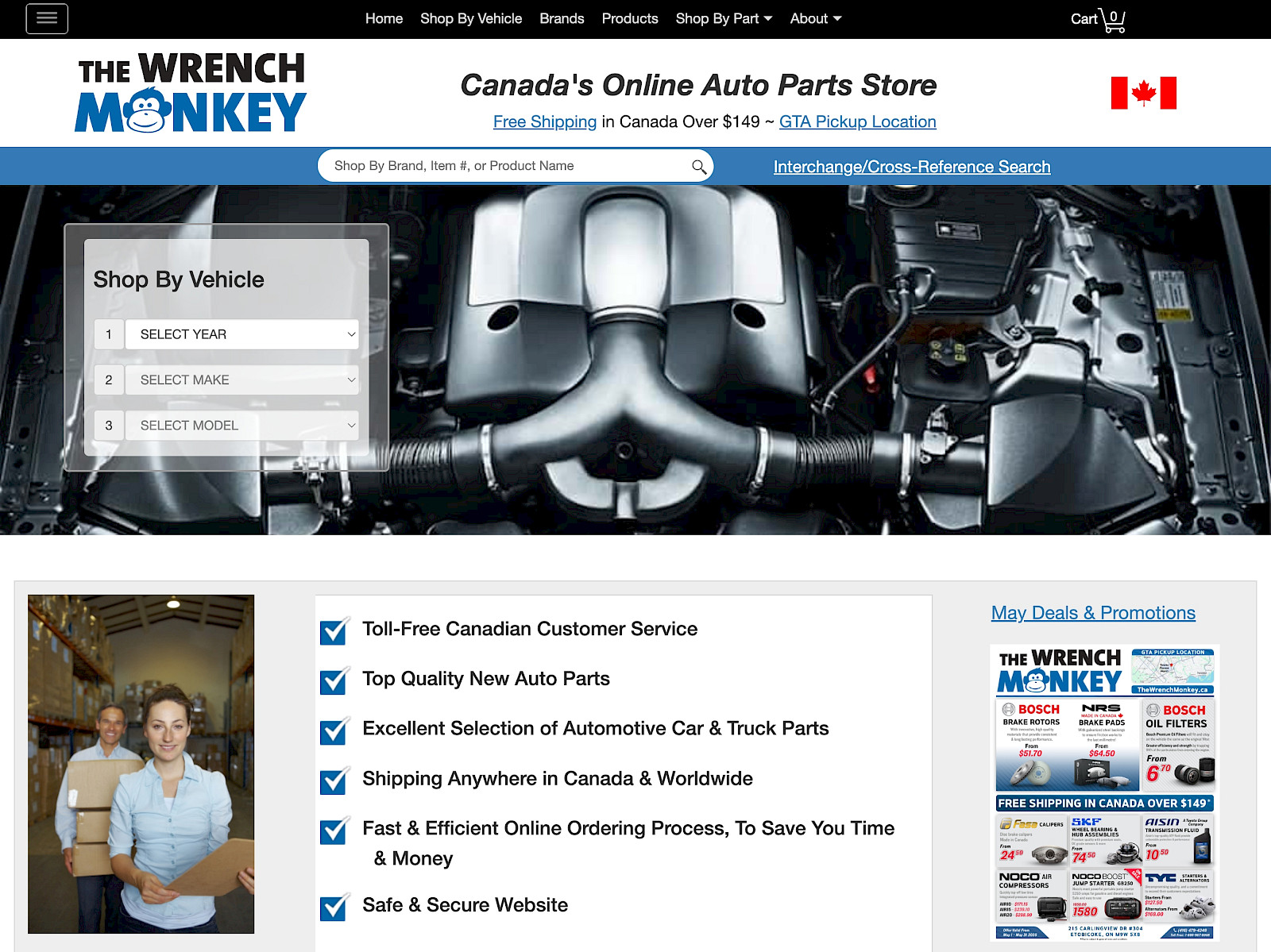Open the Brands page
1271x952 pixels.
click(x=562, y=18)
